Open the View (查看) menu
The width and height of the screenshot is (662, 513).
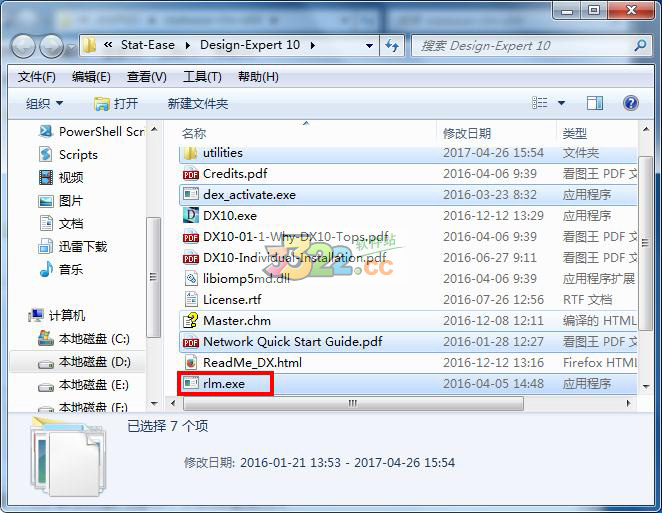pos(147,77)
